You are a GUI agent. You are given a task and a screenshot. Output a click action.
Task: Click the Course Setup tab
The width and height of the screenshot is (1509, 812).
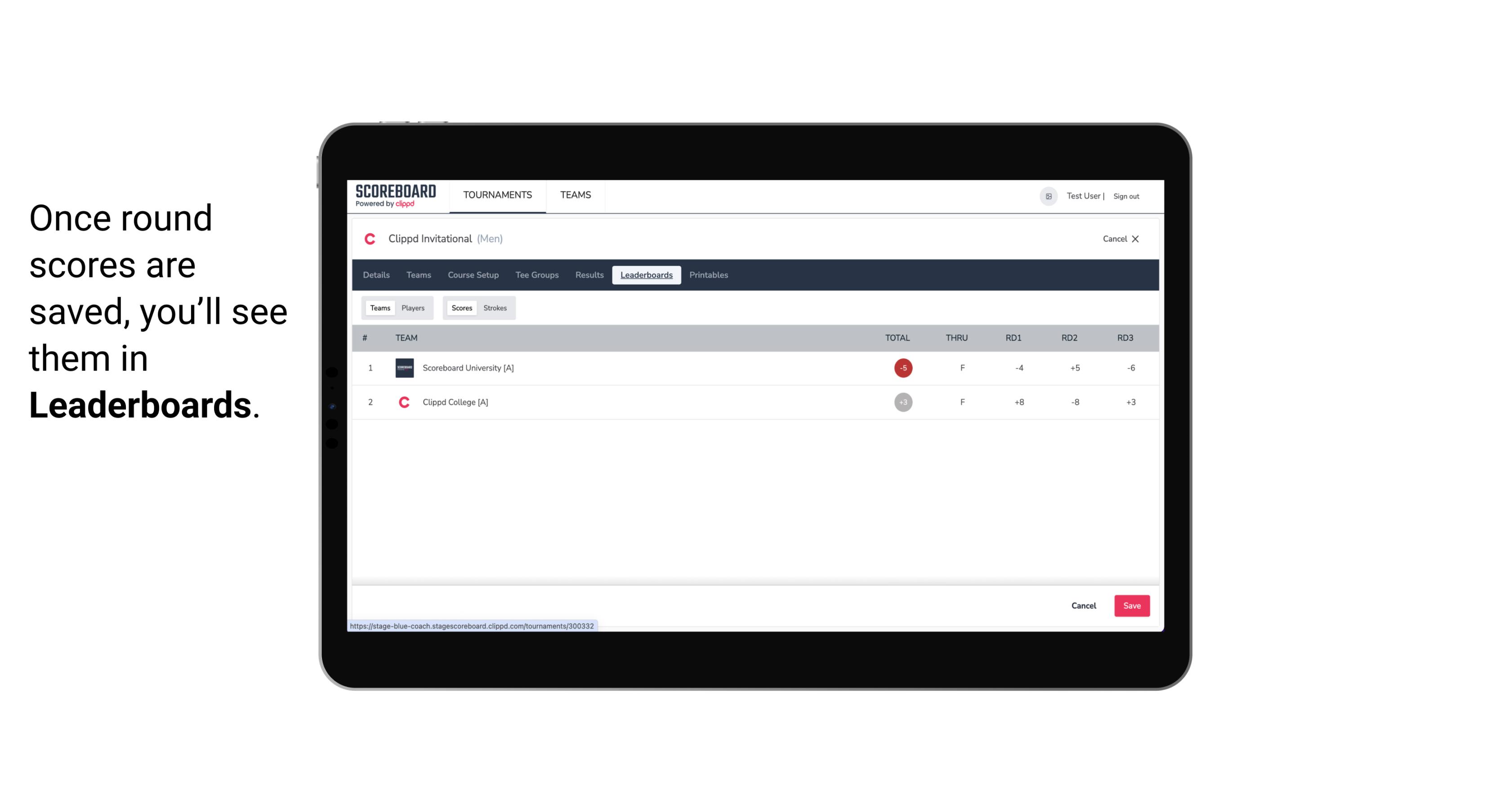473,275
